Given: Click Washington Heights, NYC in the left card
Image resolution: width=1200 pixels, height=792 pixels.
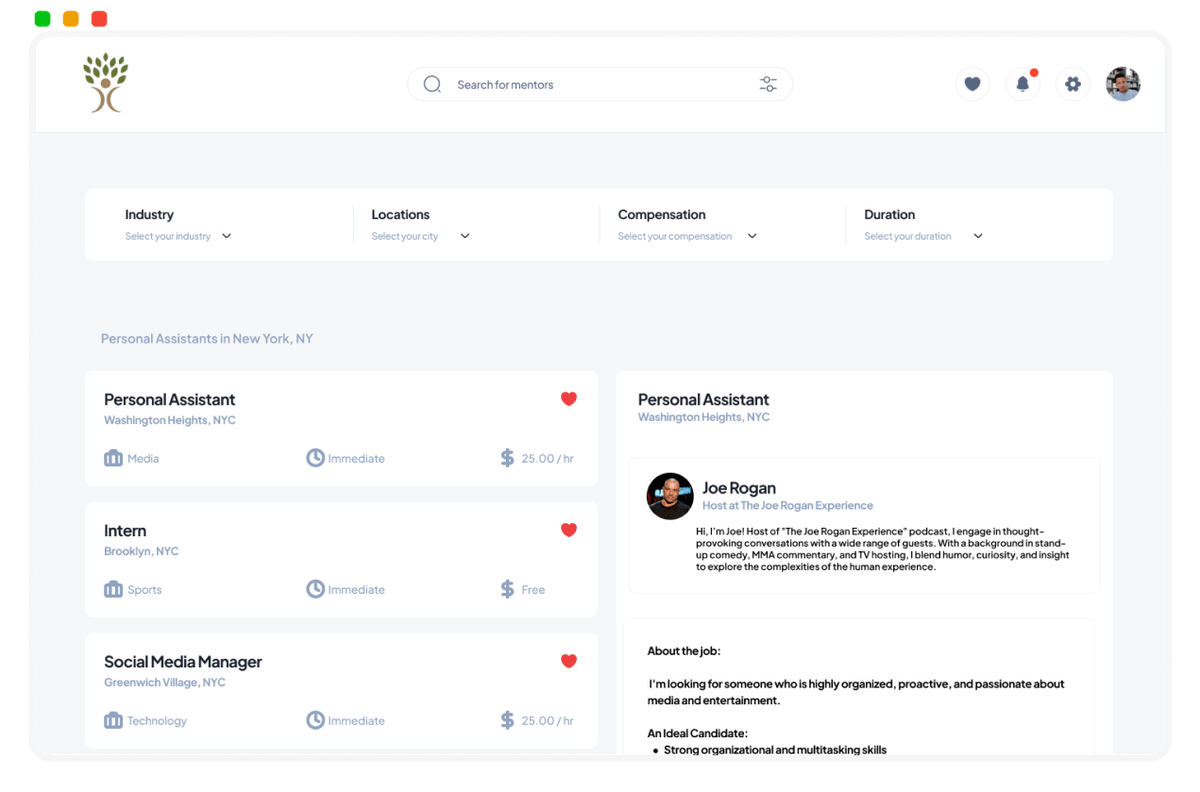Looking at the screenshot, I should pyautogui.click(x=170, y=421).
